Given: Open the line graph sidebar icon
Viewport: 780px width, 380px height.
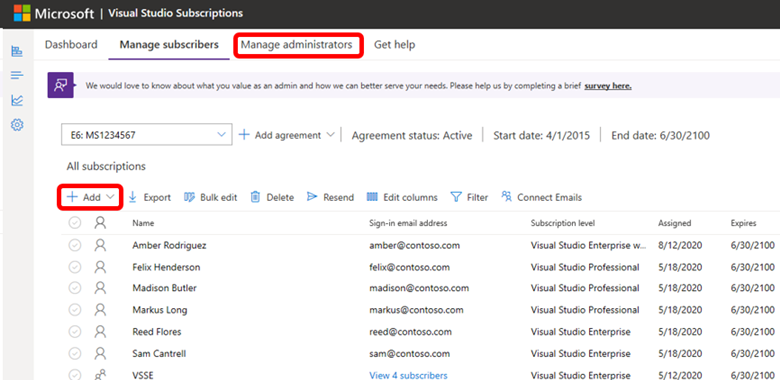Looking at the screenshot, I should 17,100.
